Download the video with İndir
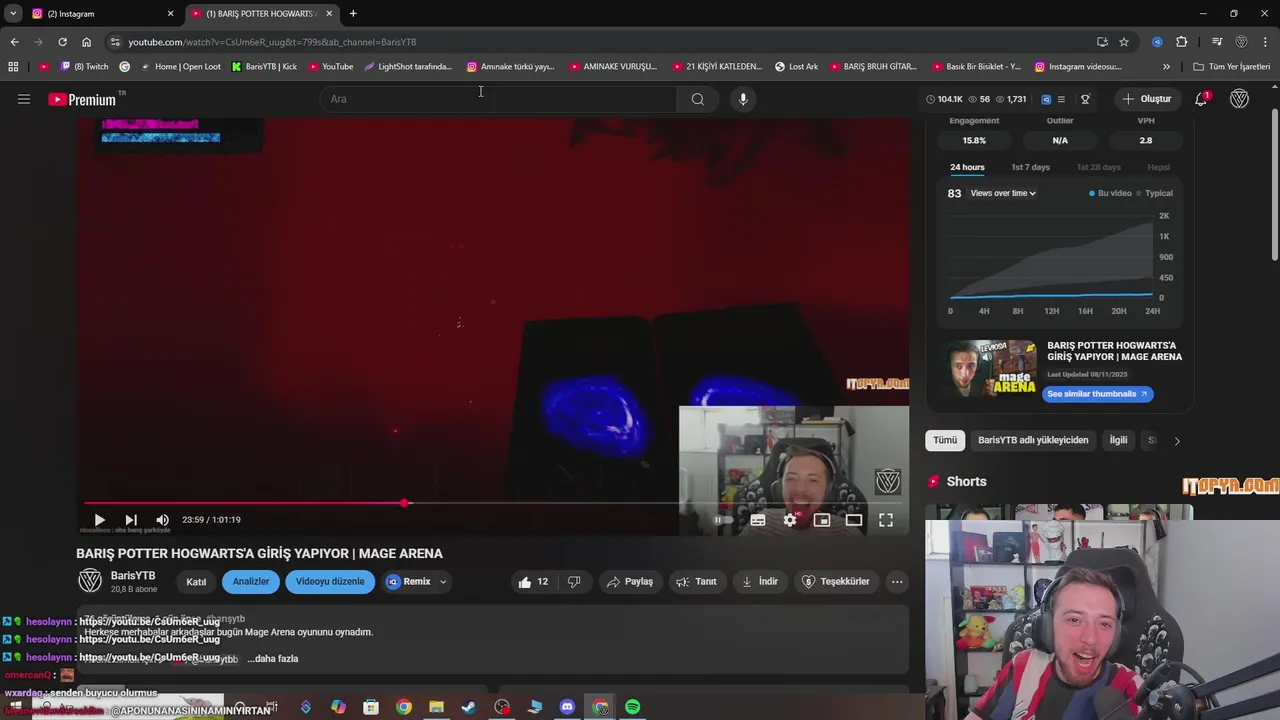The width and height of the screenshot is (1280, 720). click(x=759, y=581)
